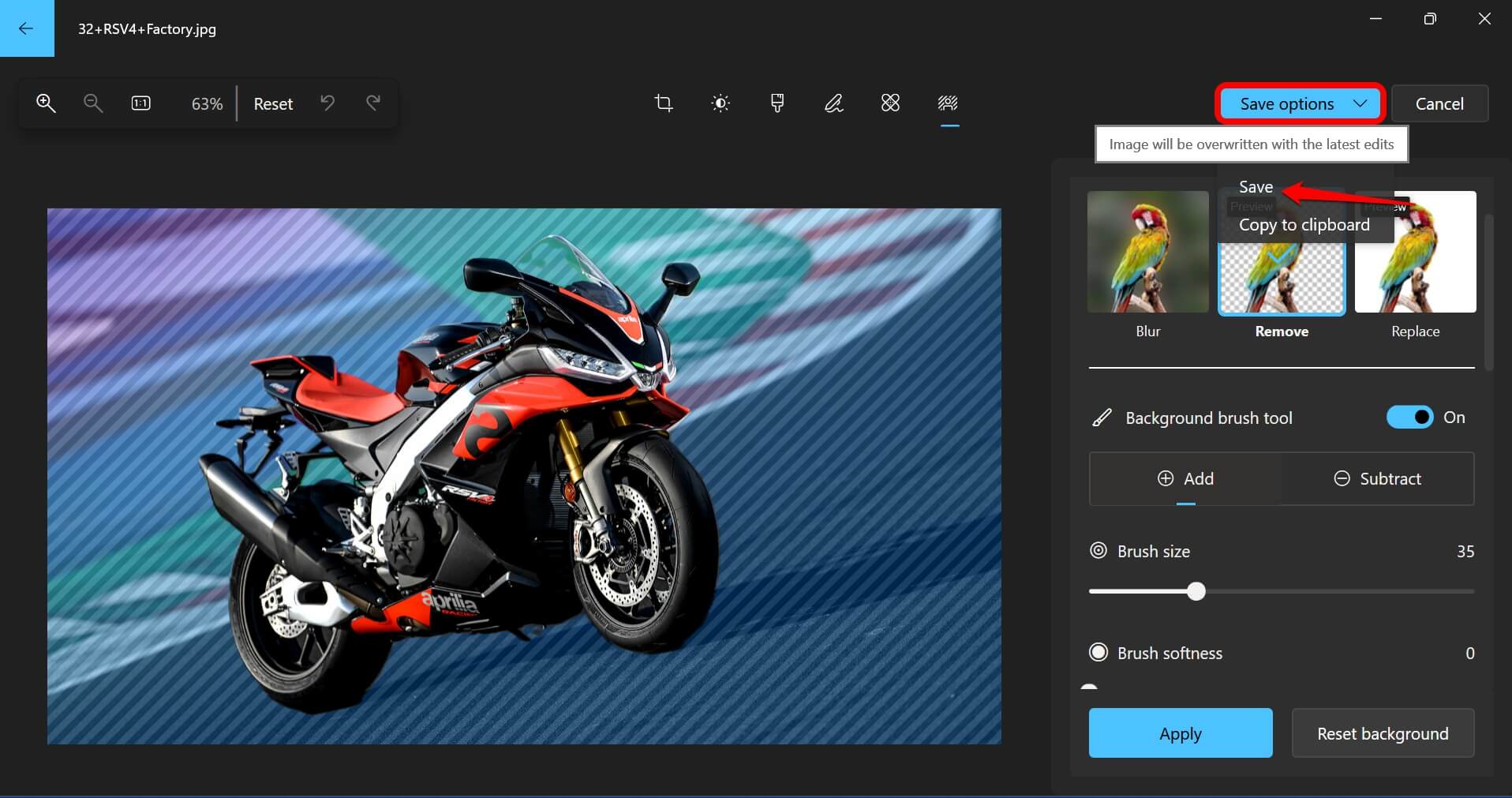Screen dimensions: 1512x798
Task: Select the Blur background thumbnail
Action: coord(1147,252)
